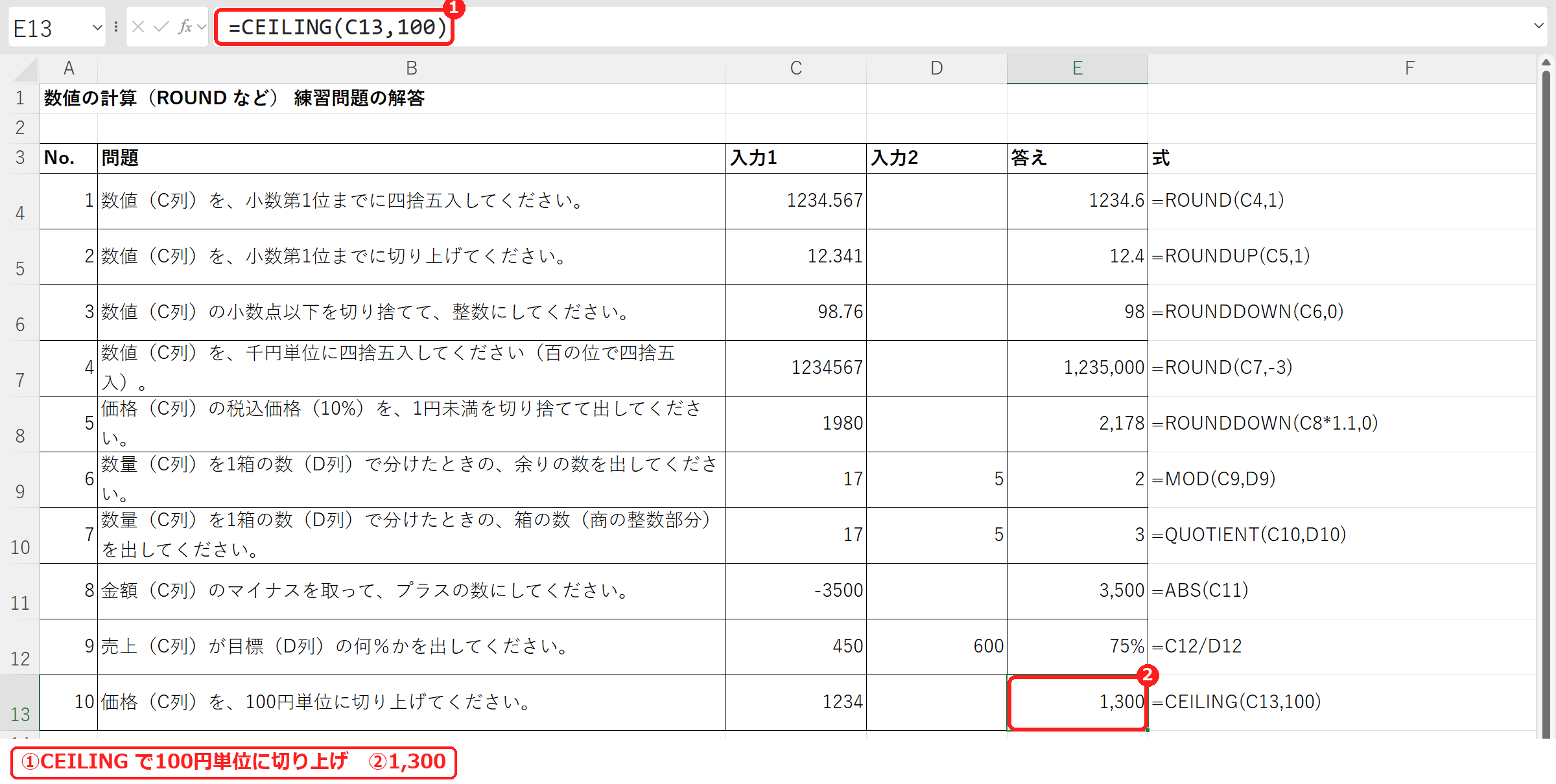
Task: Select the cell showing 1,235,000
Action: click(1078, 368)
